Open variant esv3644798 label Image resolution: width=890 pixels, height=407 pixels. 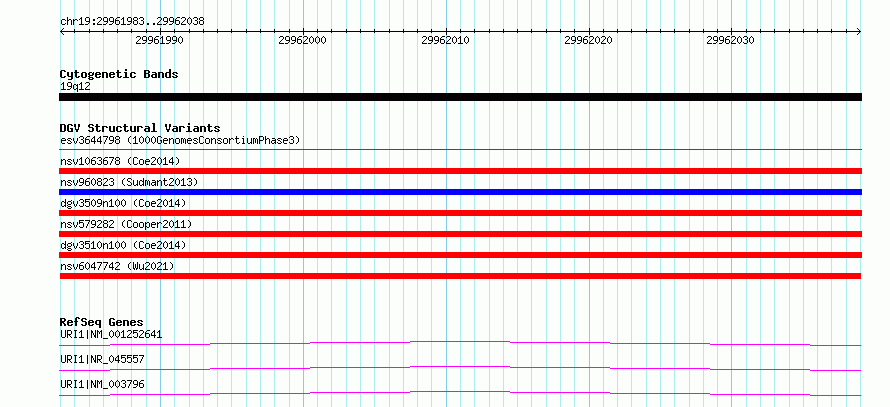(x=180, y=140)
